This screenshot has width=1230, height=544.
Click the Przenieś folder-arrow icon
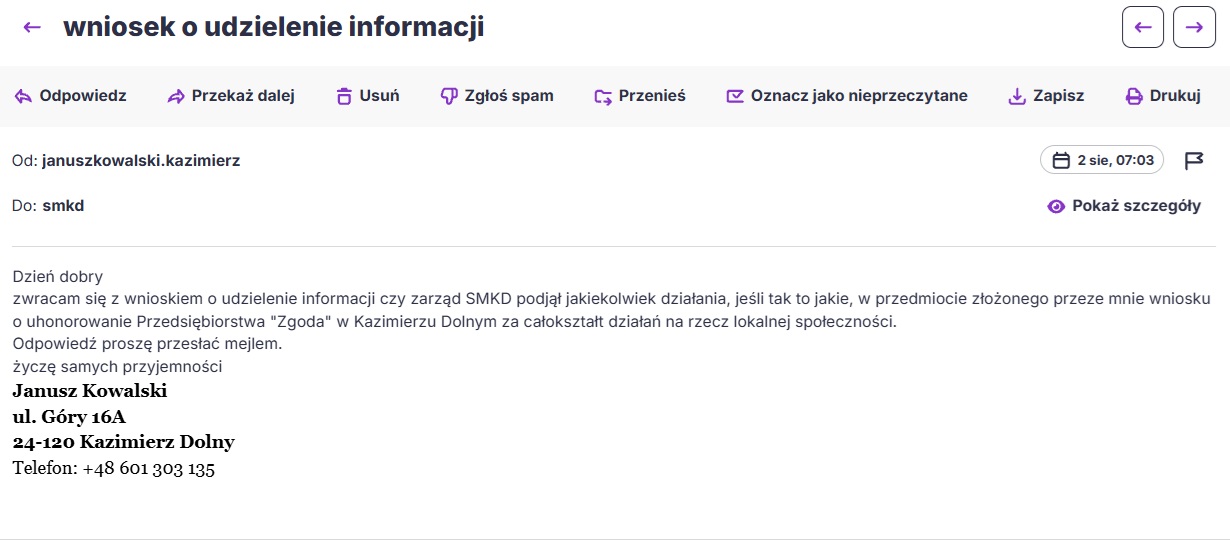(x=602, y=97)
